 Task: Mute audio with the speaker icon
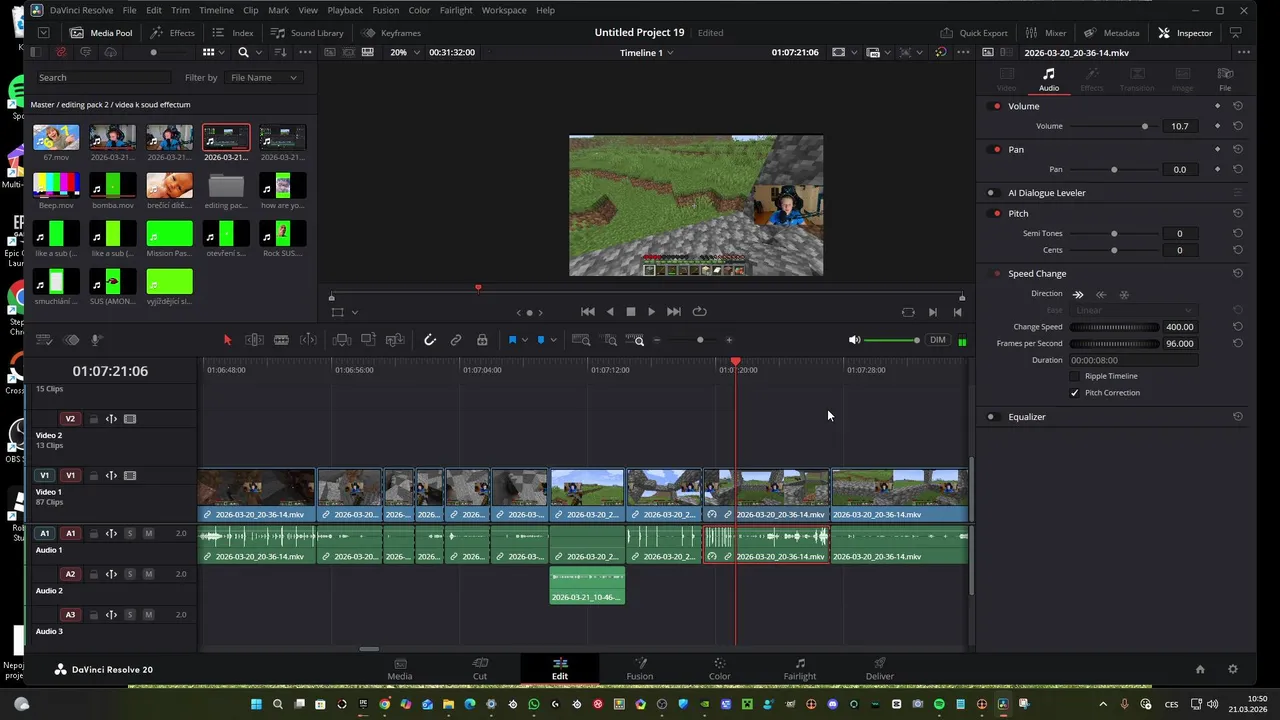[854, 340]
